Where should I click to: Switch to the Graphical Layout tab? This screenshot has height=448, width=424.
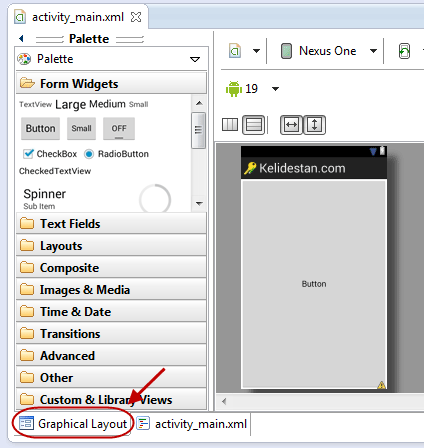tap(73, 424)
